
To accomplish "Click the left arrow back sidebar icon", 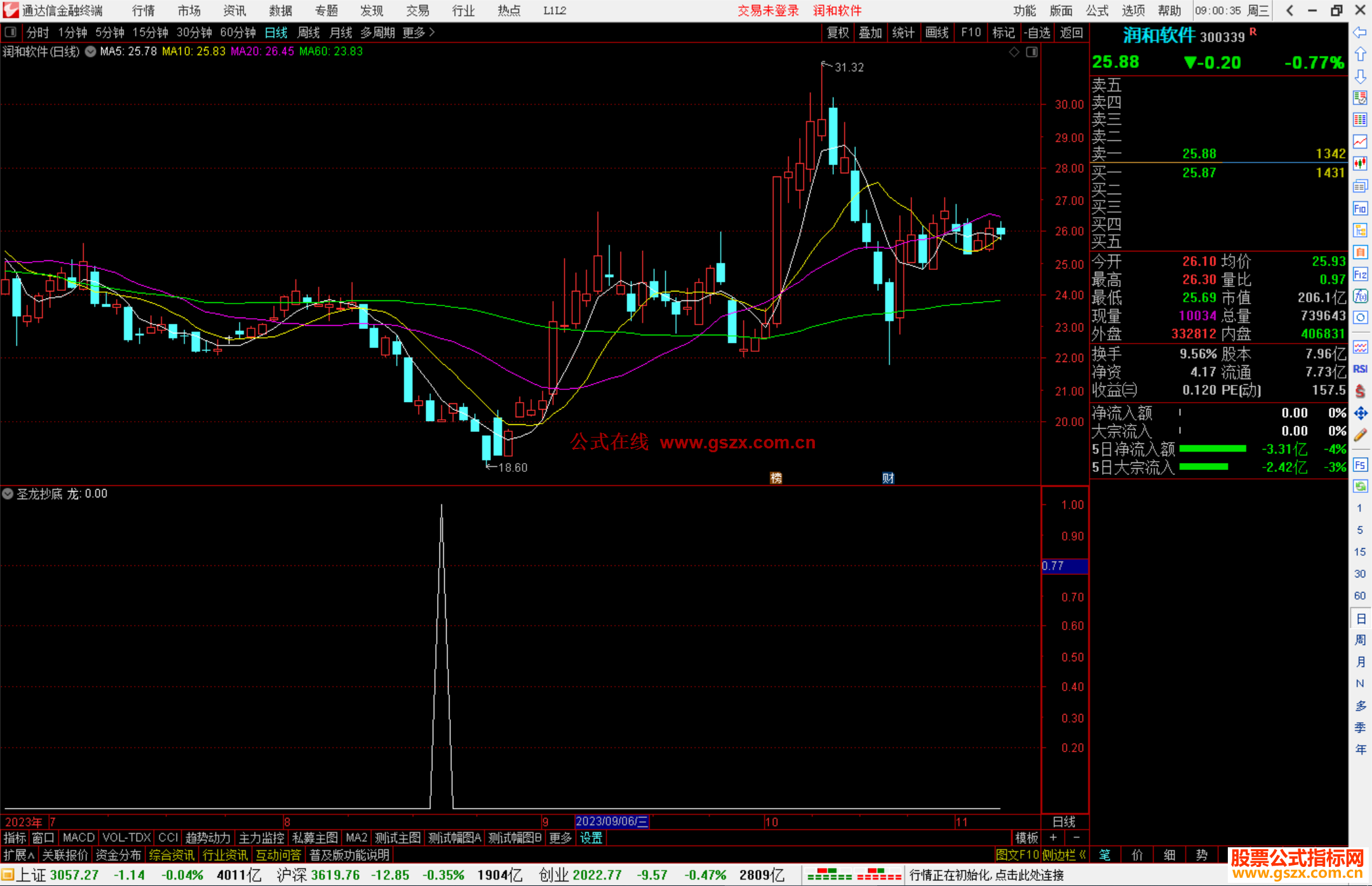I will (x=1360, y=32).
